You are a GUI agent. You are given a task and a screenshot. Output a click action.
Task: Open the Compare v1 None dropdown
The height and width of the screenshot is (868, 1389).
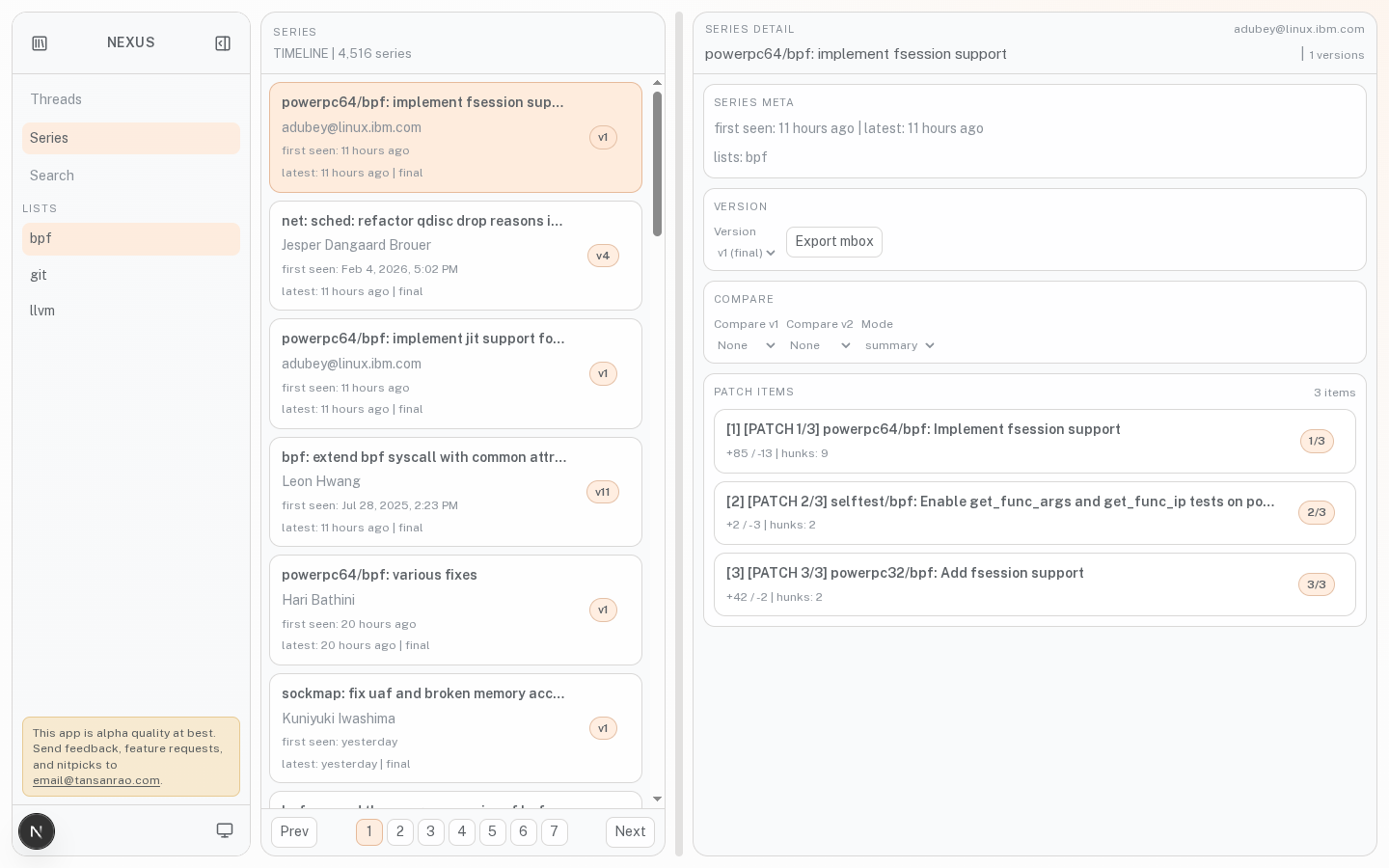(746, 345)
